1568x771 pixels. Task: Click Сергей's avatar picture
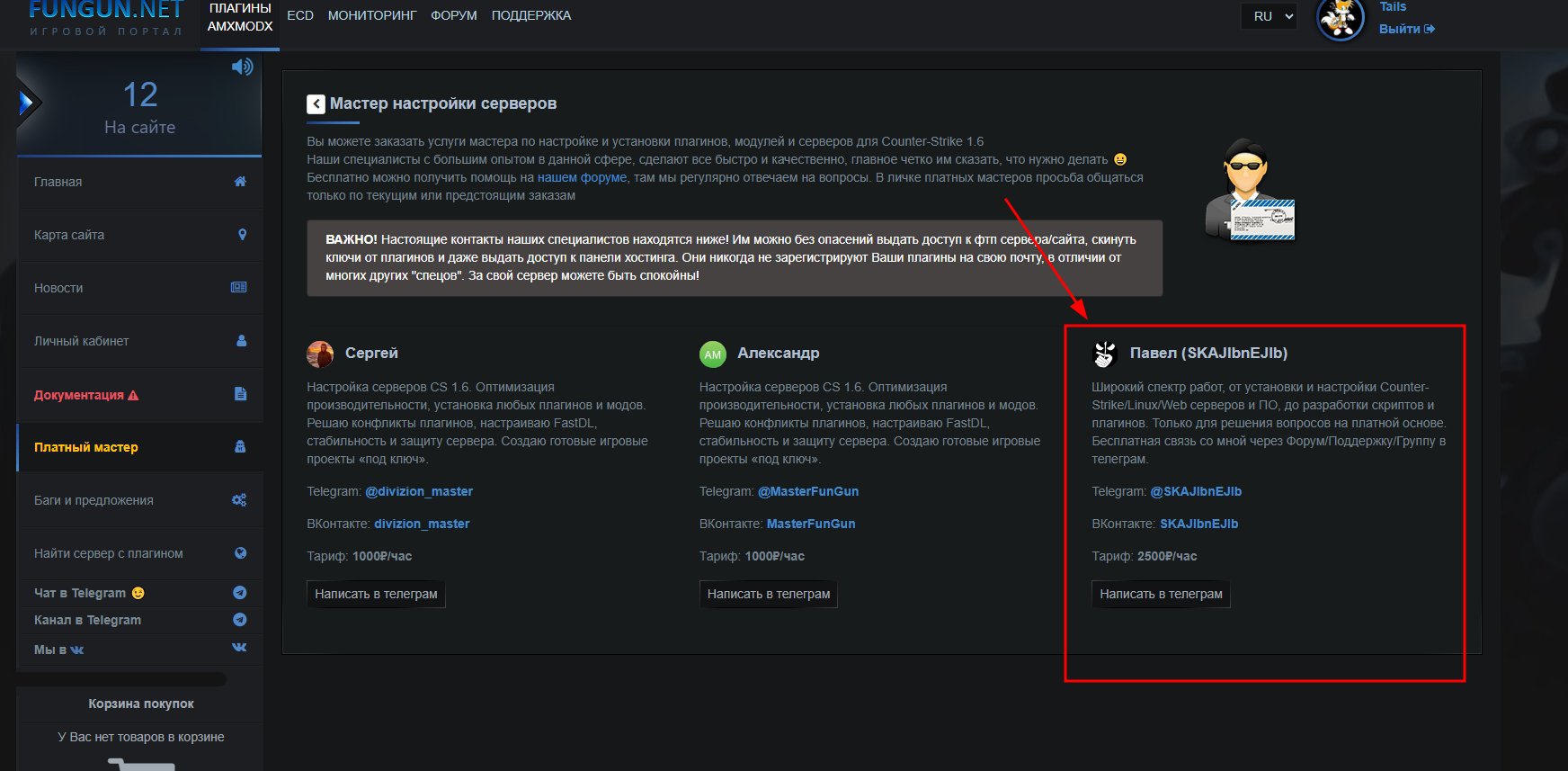point(320,354)
